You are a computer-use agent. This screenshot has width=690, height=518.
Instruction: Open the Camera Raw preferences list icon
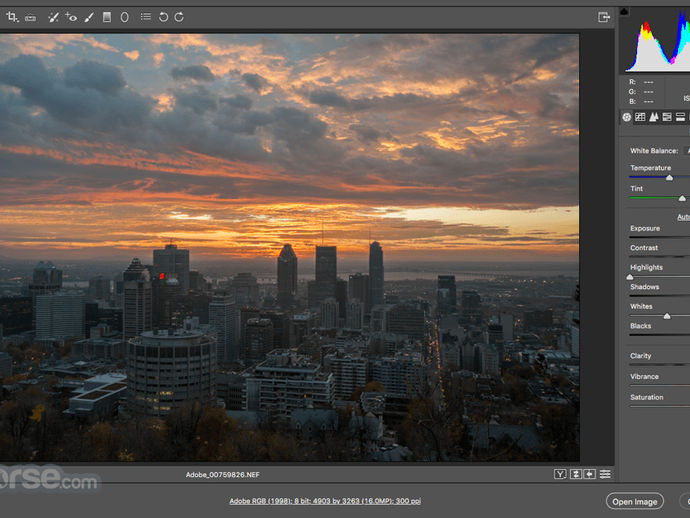146,17
